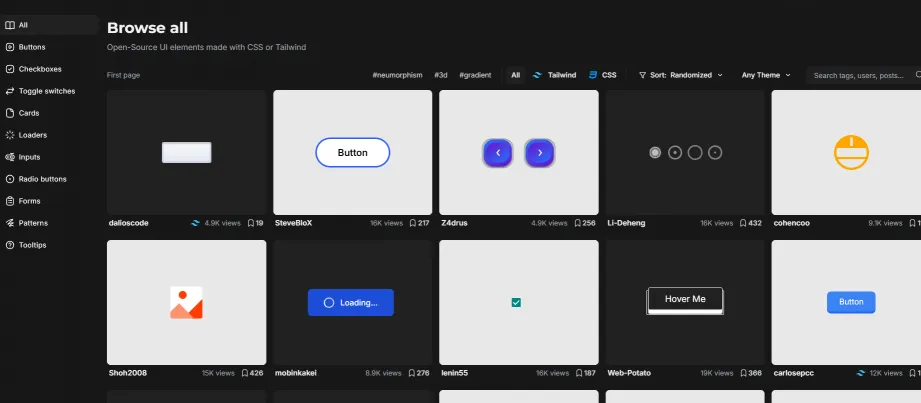Click the Loaders spinner icon in sidebar
Viewport: 921px width, 403px height.
10,135
